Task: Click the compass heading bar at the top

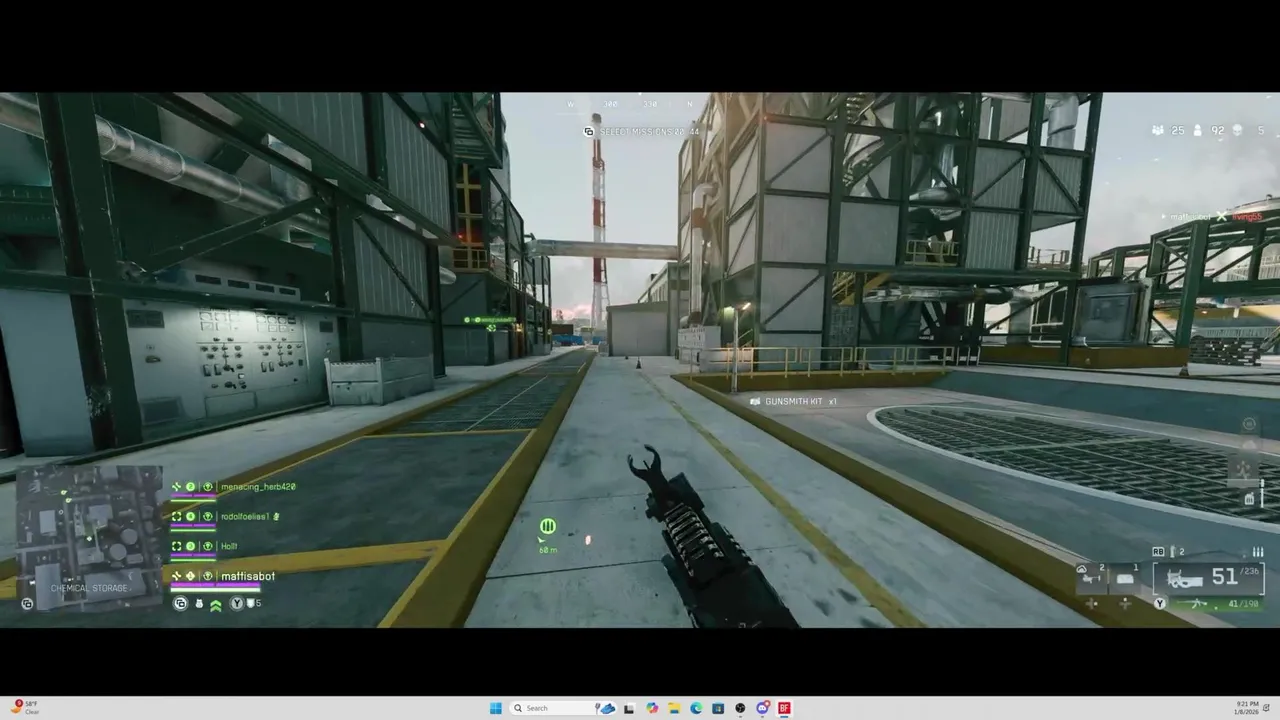Action: click(x=631, y=104)
